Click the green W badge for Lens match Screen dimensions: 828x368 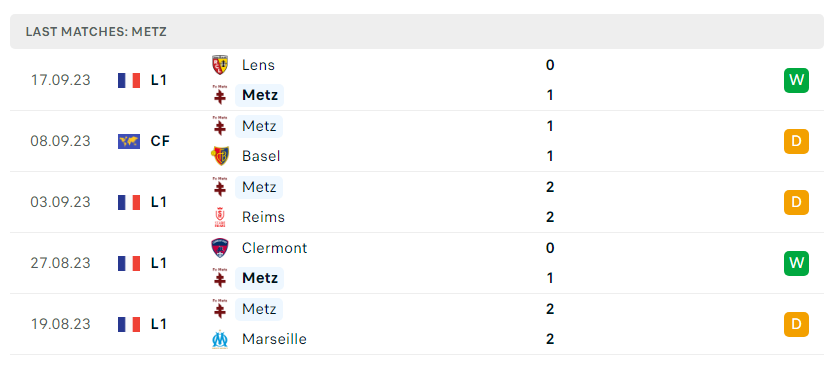[796, 80]
